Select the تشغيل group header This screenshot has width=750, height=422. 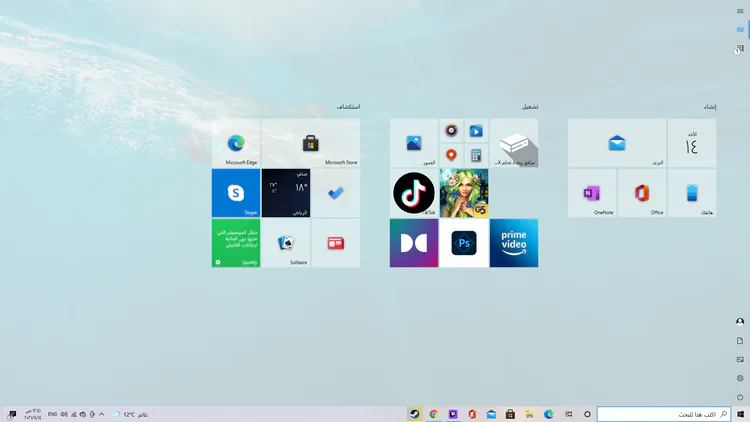tap(530, 107)
